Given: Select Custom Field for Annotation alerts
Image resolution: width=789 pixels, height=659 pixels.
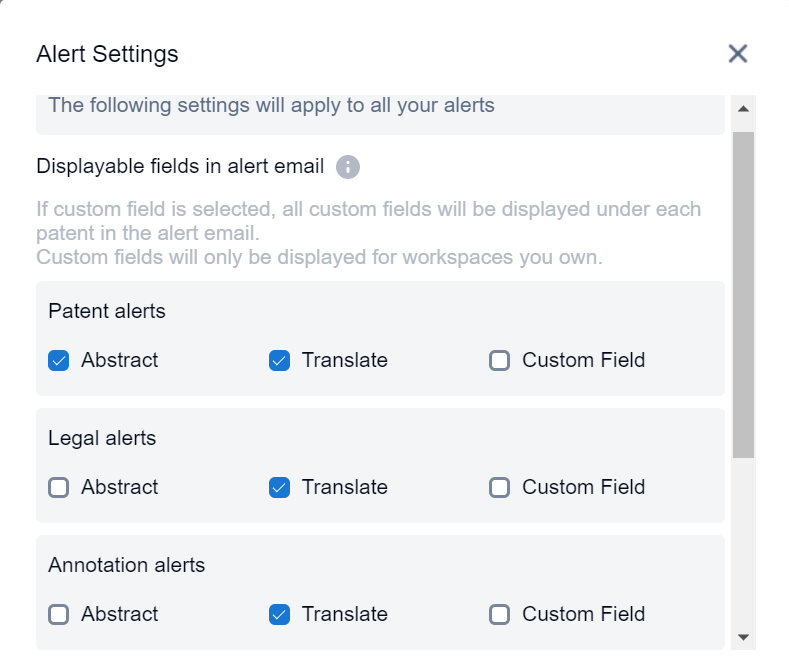Looking at the screenshot, I should (500, 615).
